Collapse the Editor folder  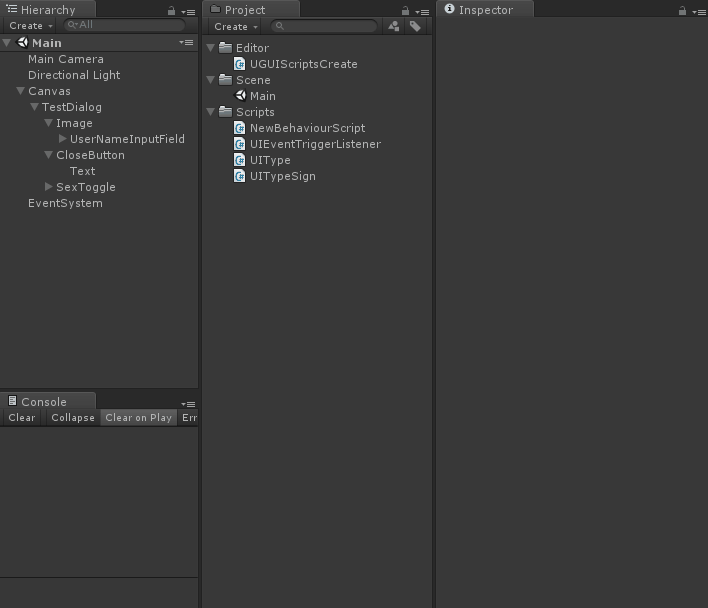tap(210, 47)
